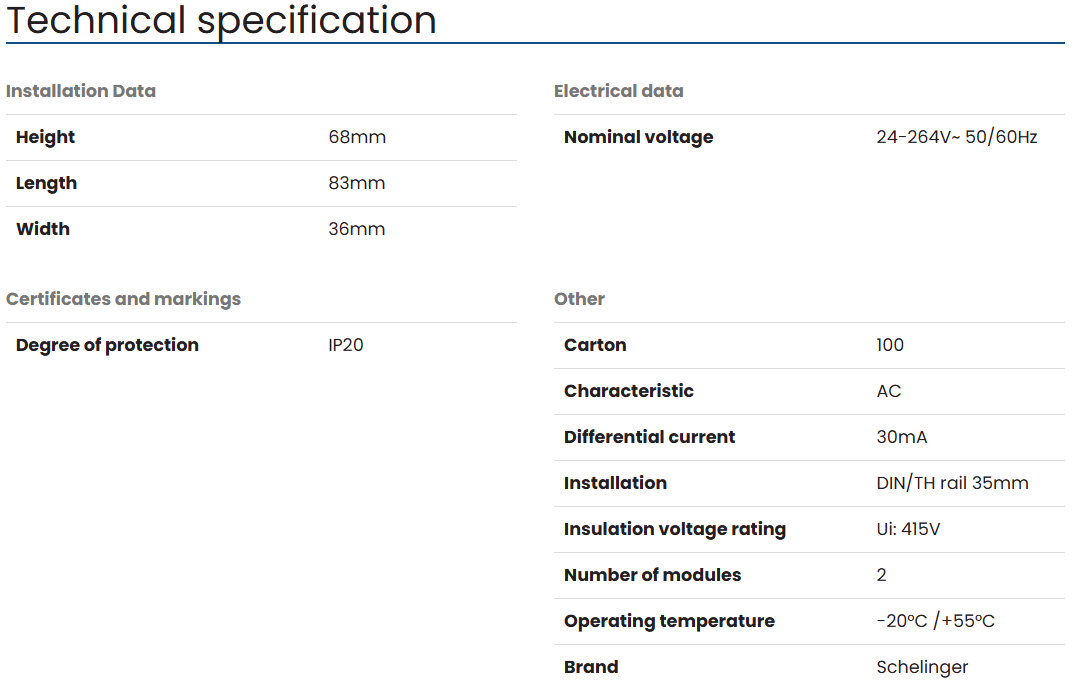Click the Electrical data section title
Viewport: 1078px width, 689px height.
coord(619,91)
